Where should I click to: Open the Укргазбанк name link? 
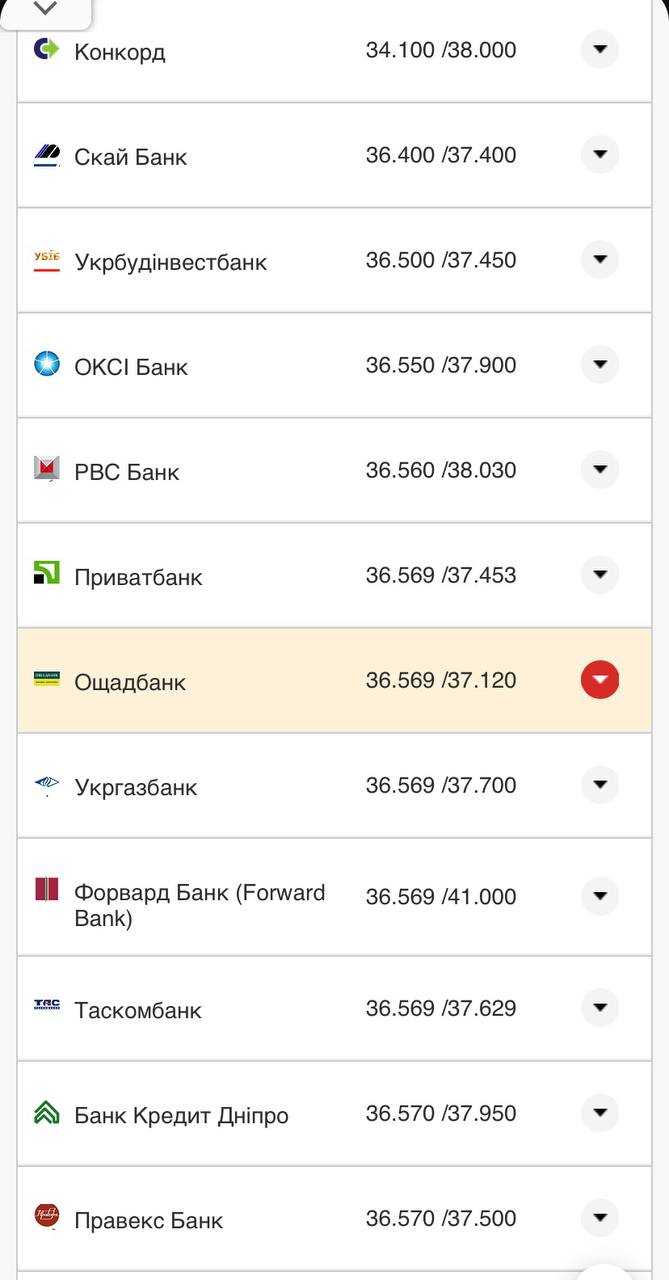(136, 788)
